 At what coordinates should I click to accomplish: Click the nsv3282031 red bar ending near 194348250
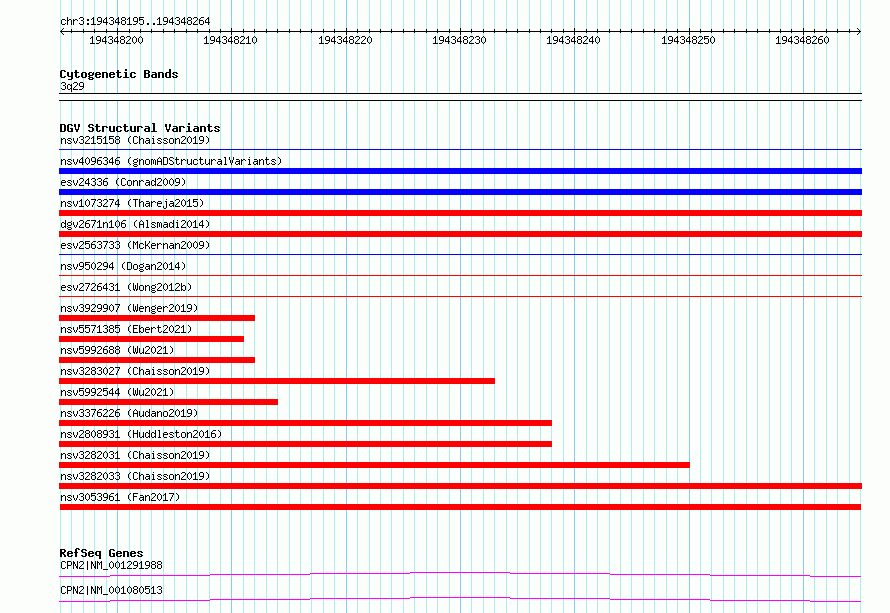click(x=375, y=465)
